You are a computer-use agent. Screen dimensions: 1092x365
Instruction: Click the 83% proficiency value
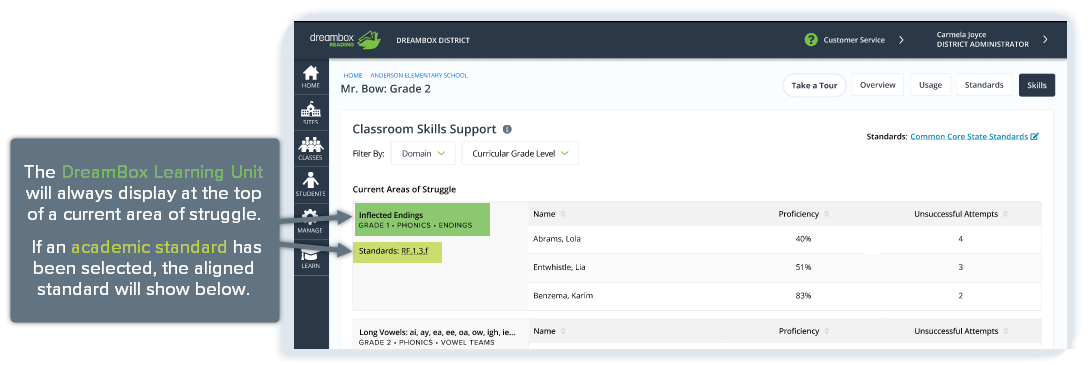[803, 295]
